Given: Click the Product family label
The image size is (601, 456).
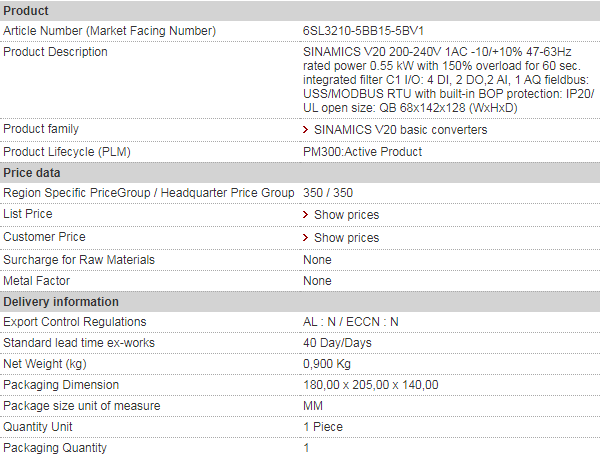Looking at the screenshot, I should coord(41,129).
